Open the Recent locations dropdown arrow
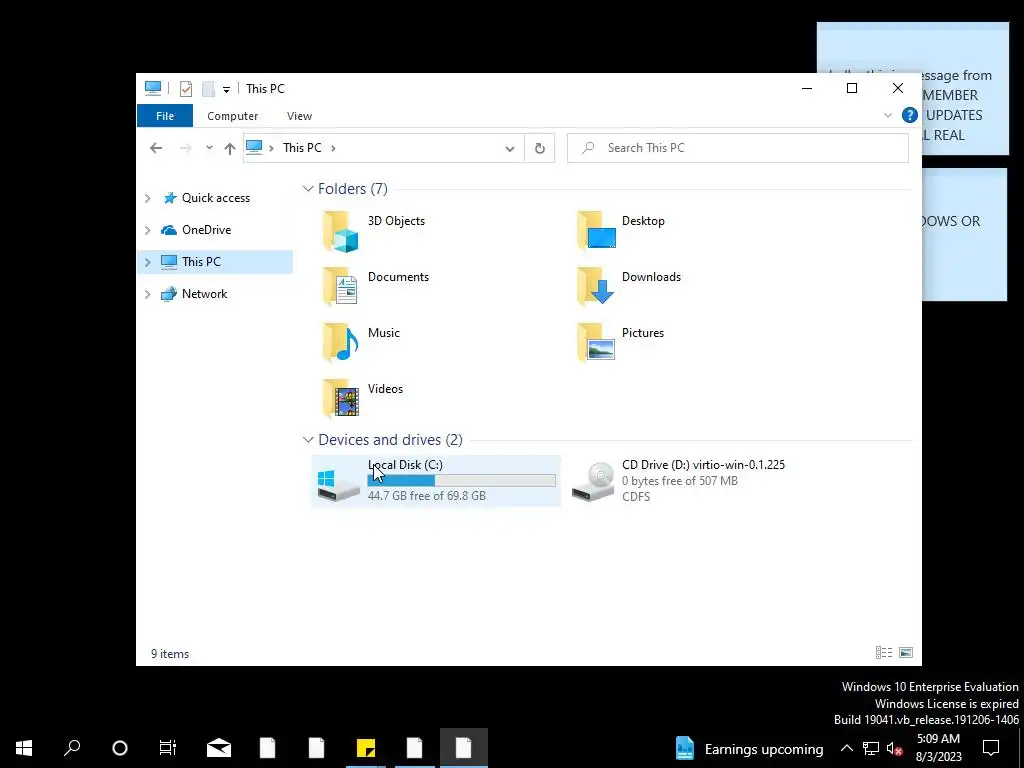This screenshot has height=768, width=1024. (209, 148)
